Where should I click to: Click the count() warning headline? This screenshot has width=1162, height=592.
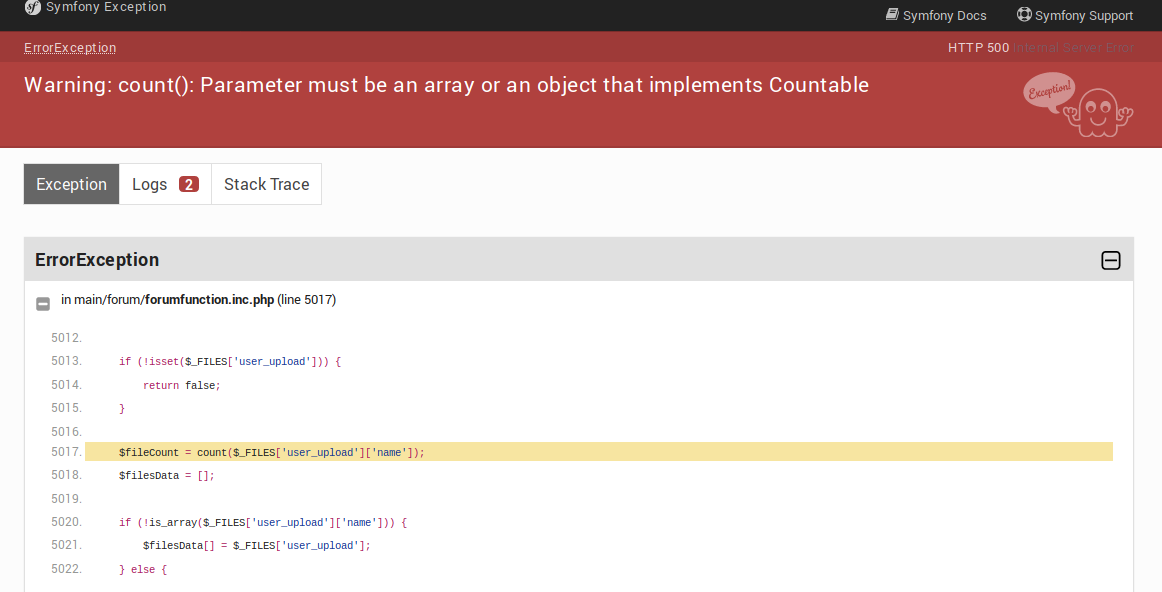click(x=446, y=85)
